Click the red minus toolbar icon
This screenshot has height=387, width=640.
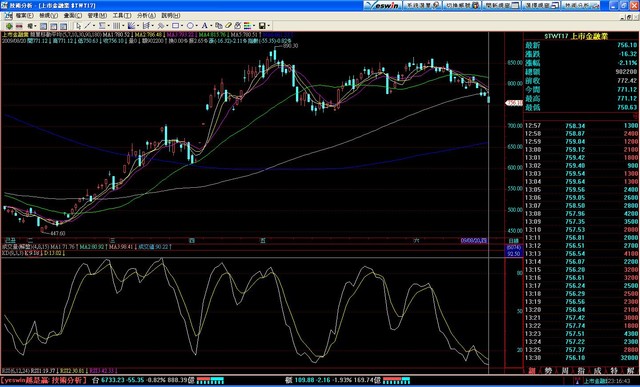(19, 26)
